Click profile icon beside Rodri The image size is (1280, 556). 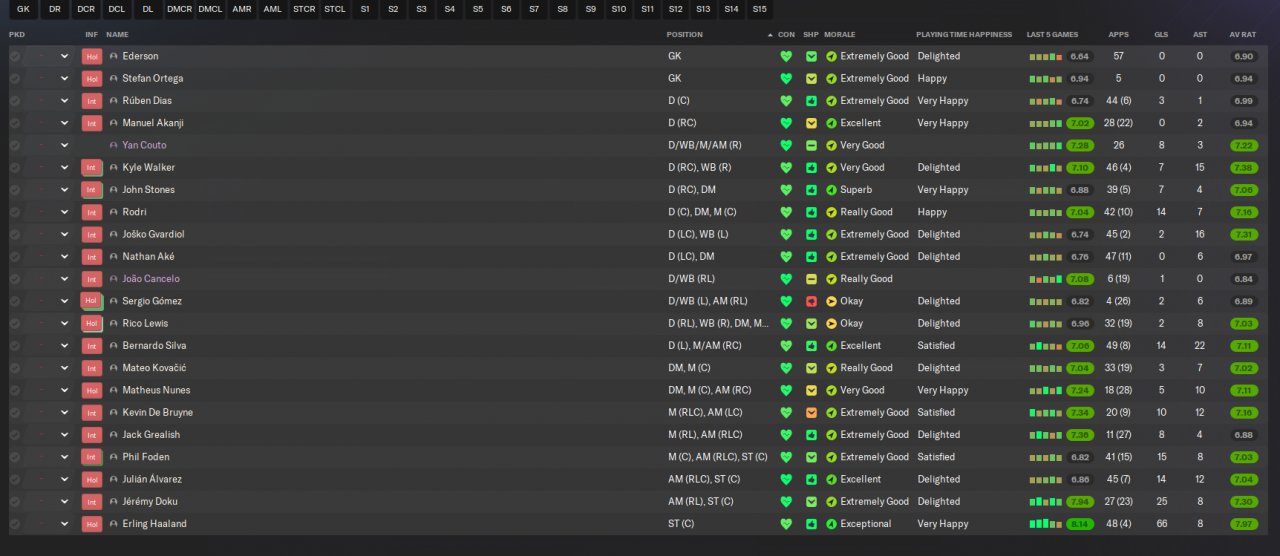click(114, 212)
